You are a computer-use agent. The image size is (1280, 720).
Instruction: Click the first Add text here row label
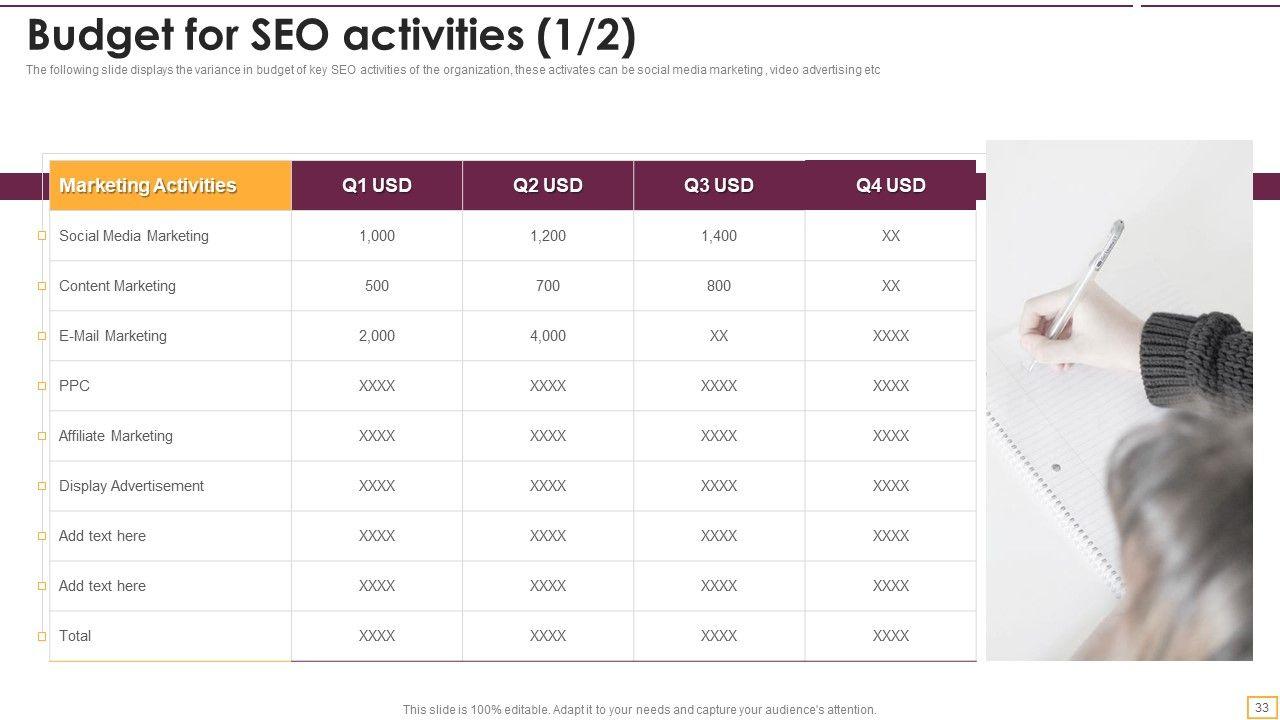[x=102, y=536]
